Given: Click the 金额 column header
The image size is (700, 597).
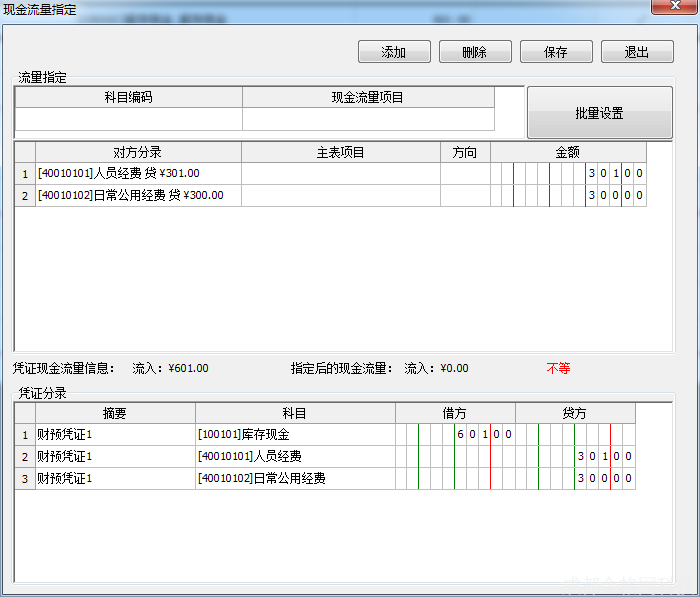Looking at the screenshot, I should click(x=567, y=152).
